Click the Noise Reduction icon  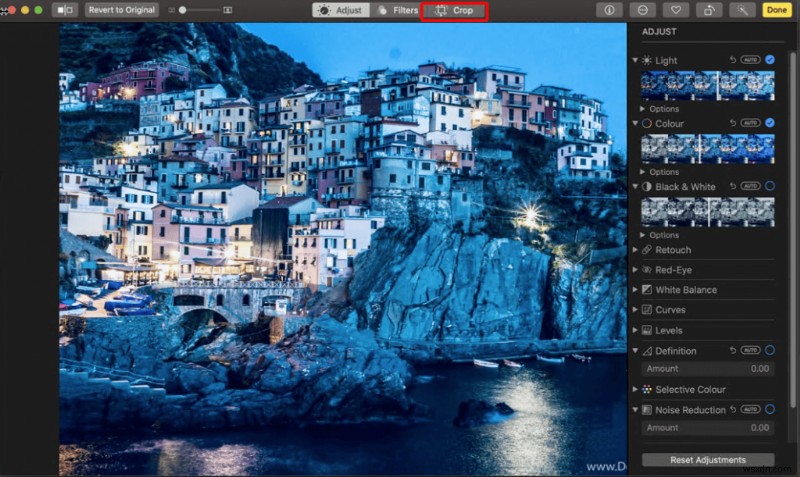(x=646, y=410)
